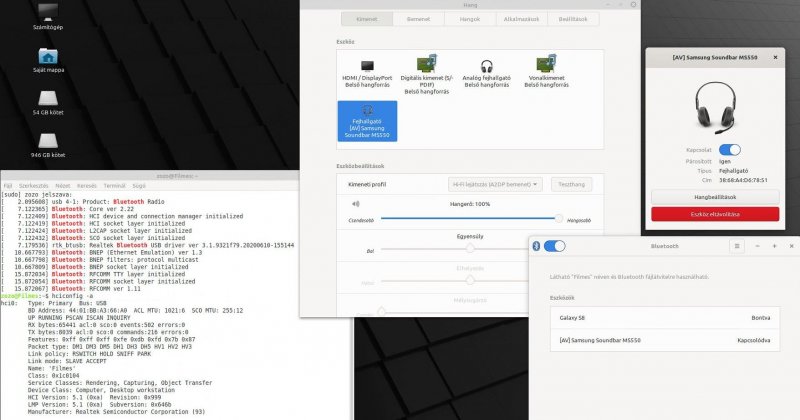Select Analóg fejhallgató output device
Viewport: 800px width, 420px height.
tap(486, 75)
